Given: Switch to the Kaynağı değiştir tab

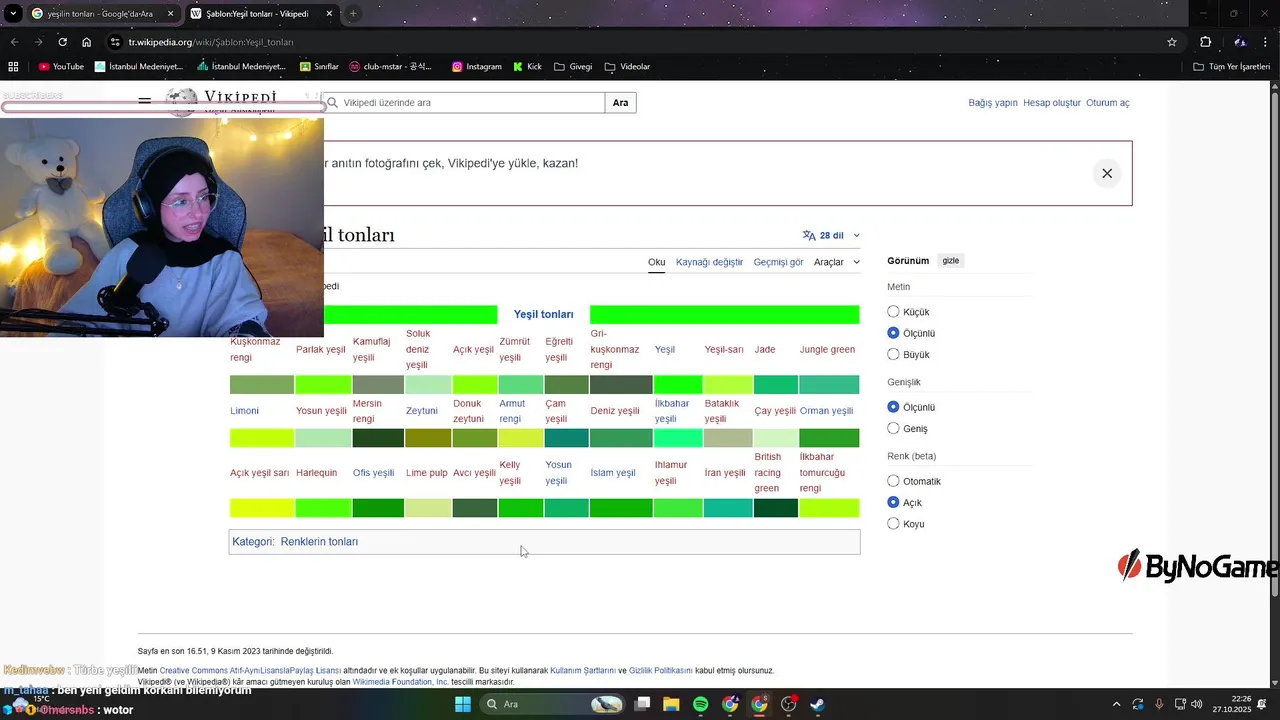Looking at the screenshot, I should click(709, 262).
